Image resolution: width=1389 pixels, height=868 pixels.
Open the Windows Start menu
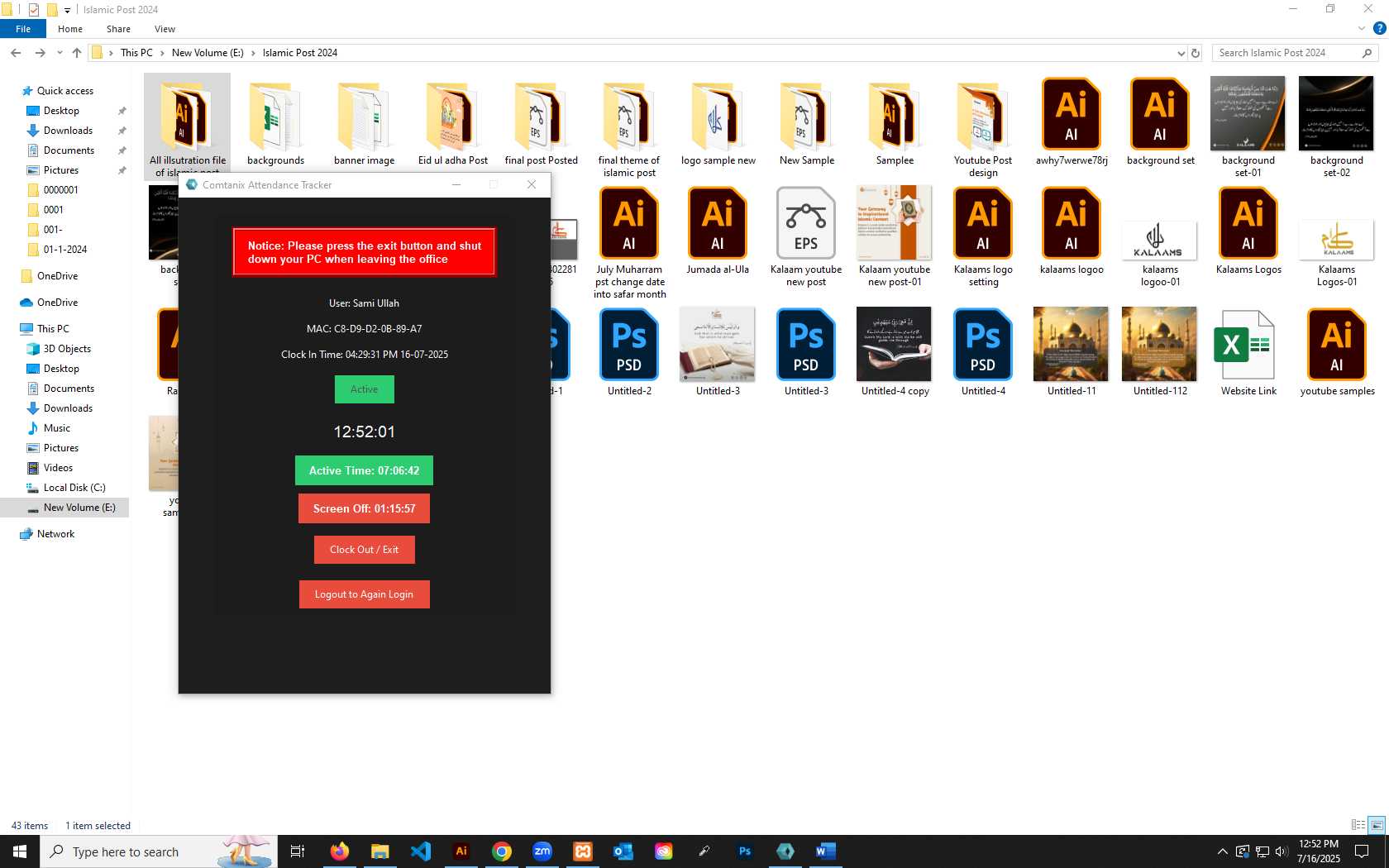pos(20,851)
